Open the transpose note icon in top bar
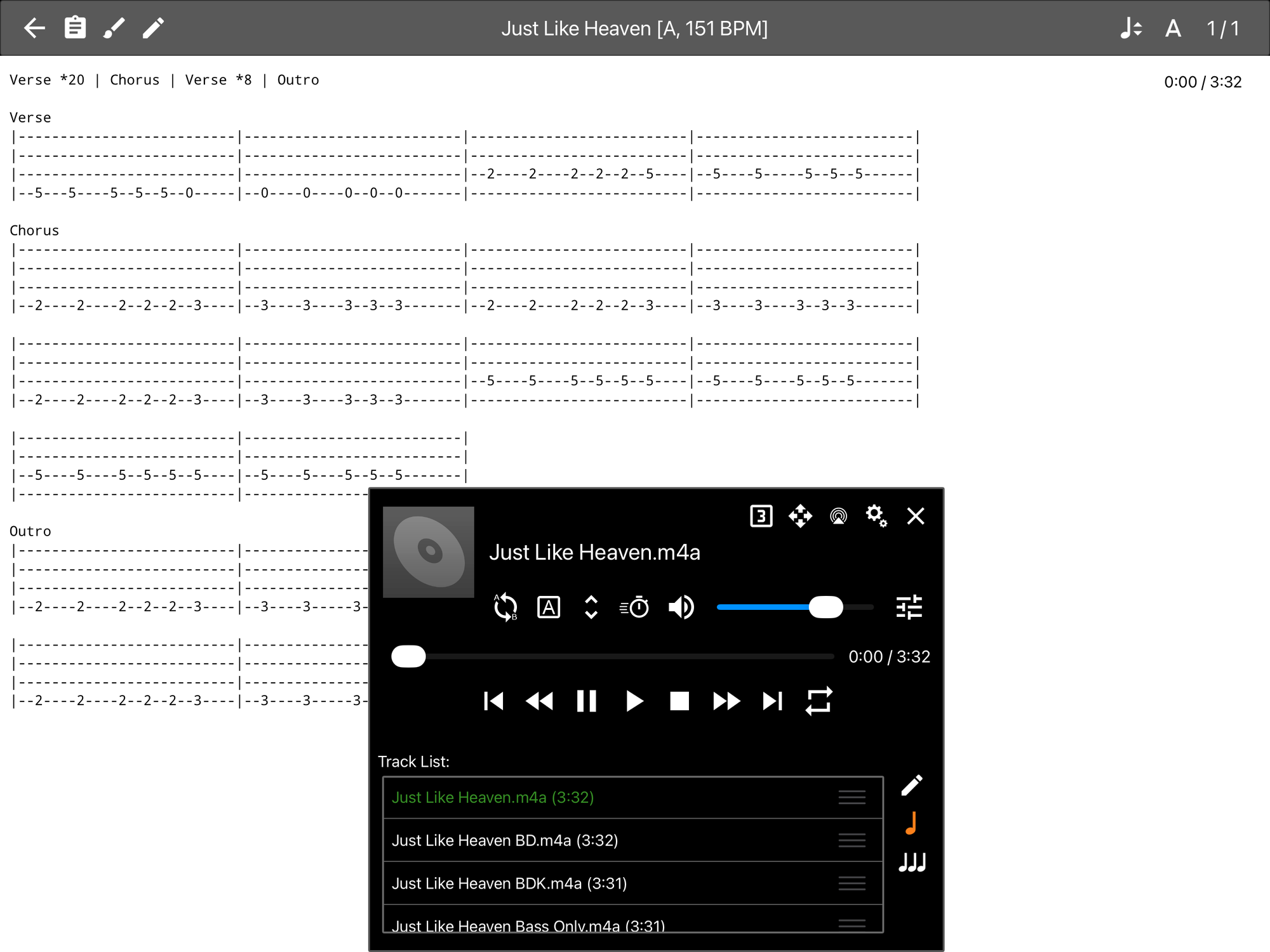1270x952 pixels. 1131,28
